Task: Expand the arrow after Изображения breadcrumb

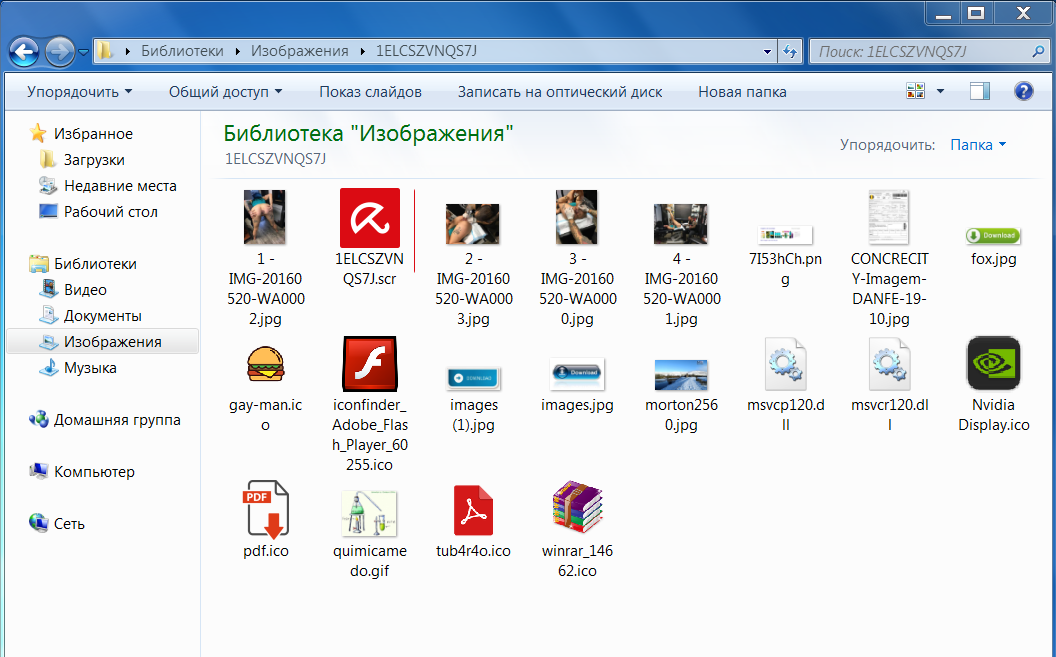Action: (362, 51)
